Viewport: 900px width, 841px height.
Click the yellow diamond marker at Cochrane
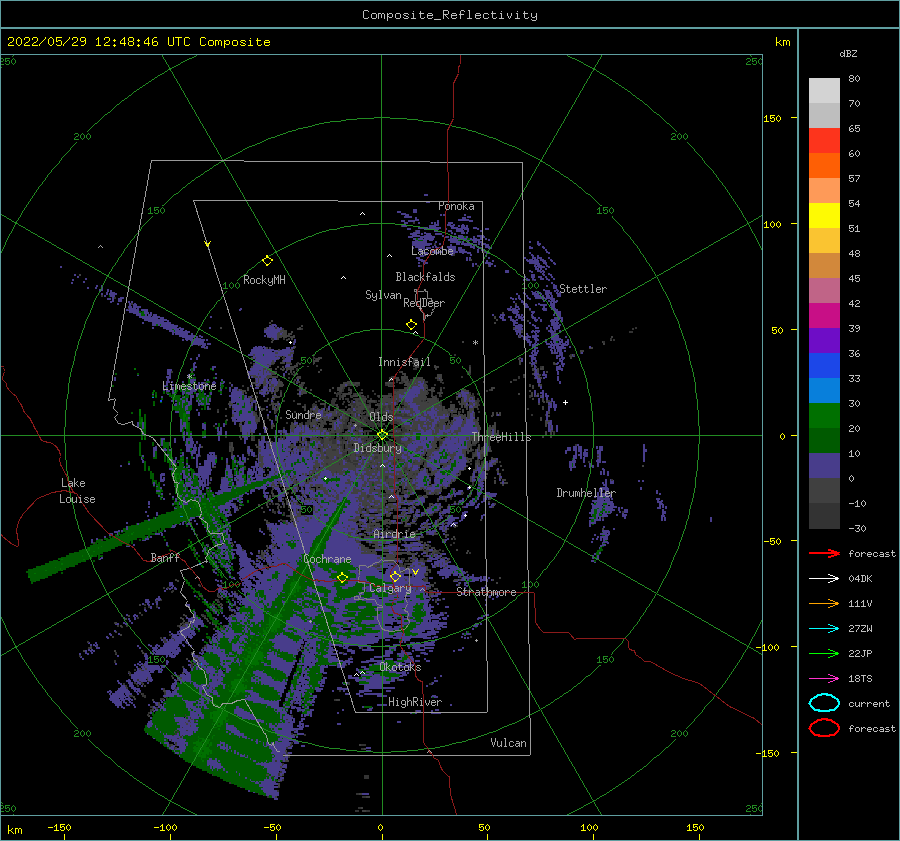point(343,578)
